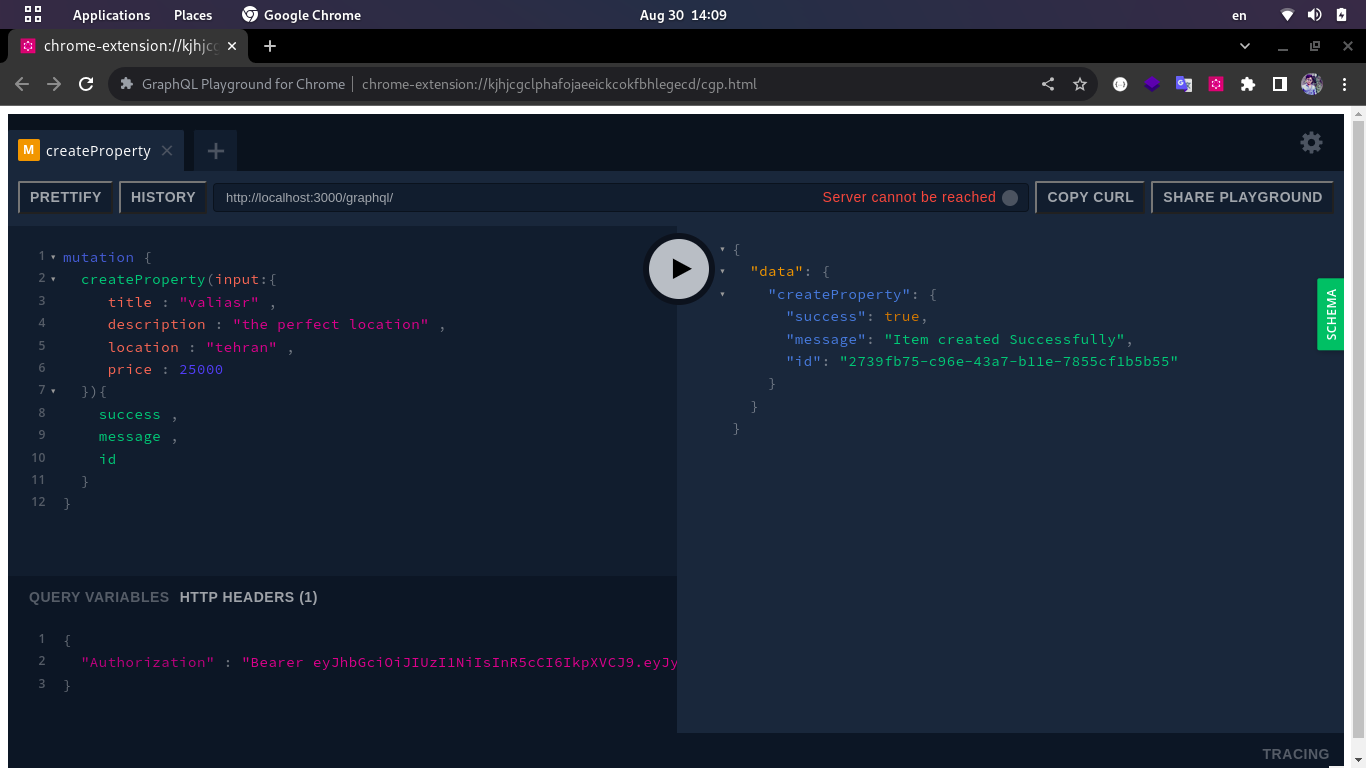Open the tab search dropdown
Image resolution: width=1366 pixels, height=768 pixels.
(x=1245, y=46)
